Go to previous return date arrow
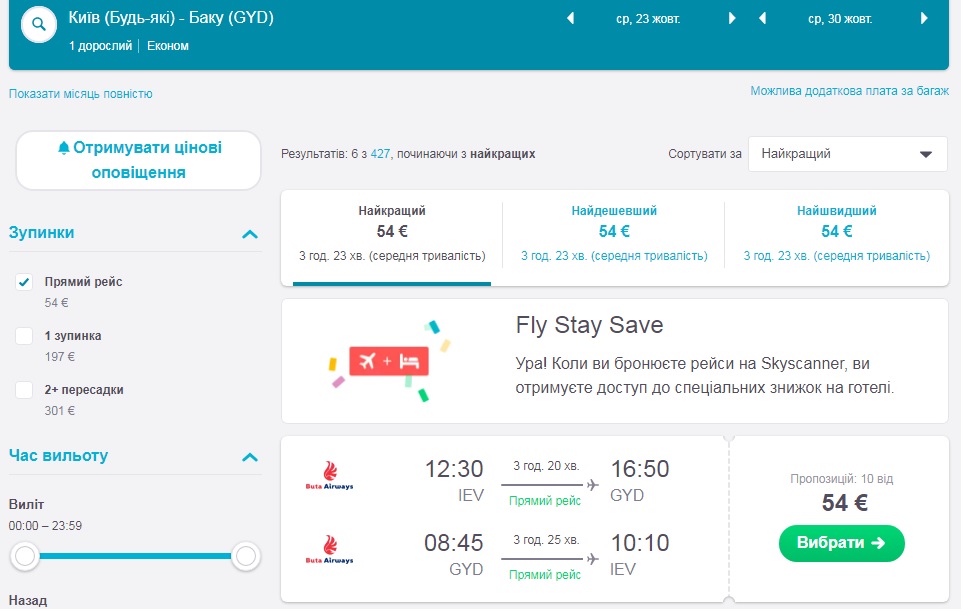961x609 pixels. point(763,19)
